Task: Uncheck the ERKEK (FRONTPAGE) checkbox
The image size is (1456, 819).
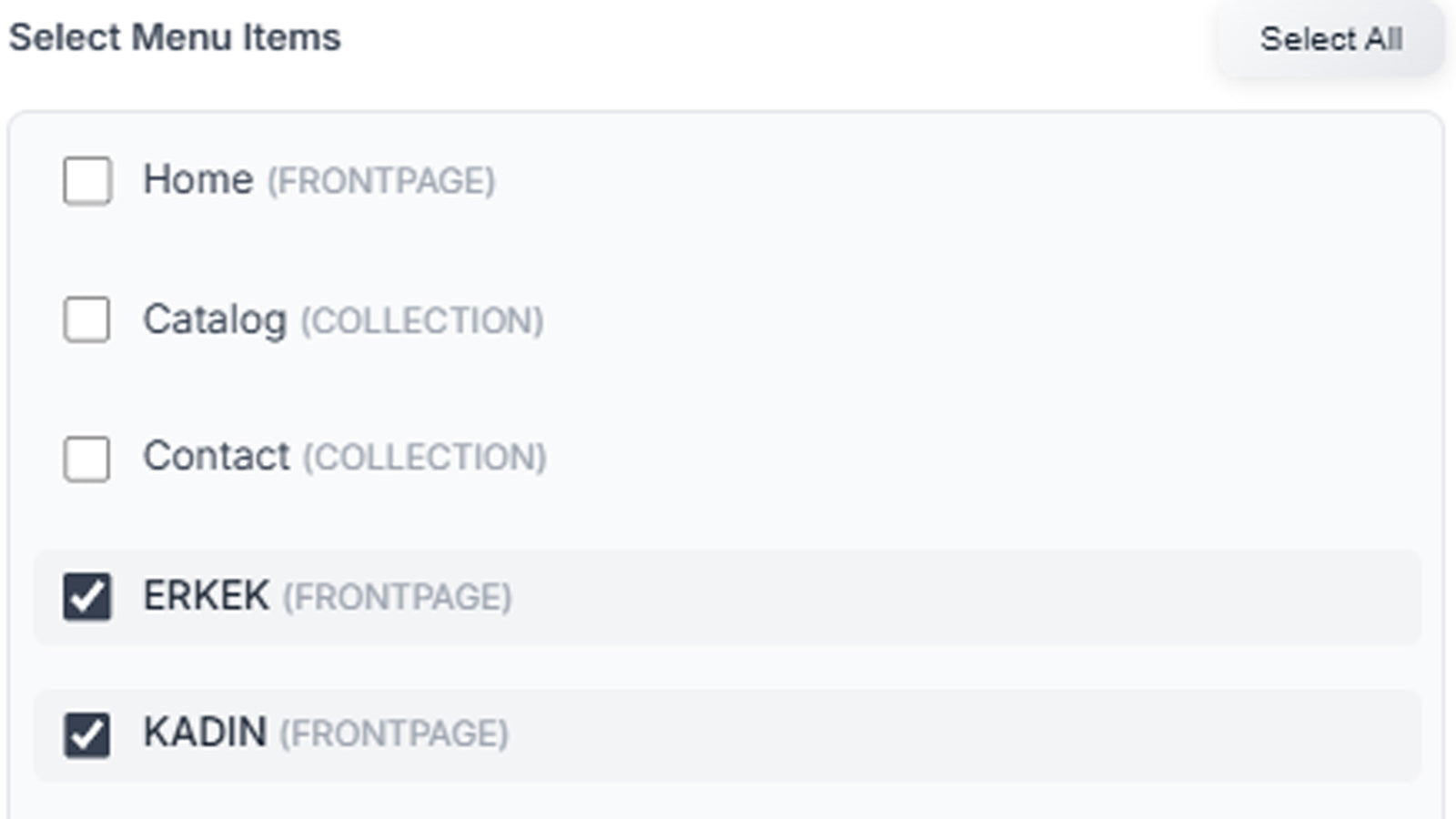Action: click(87, 596)
